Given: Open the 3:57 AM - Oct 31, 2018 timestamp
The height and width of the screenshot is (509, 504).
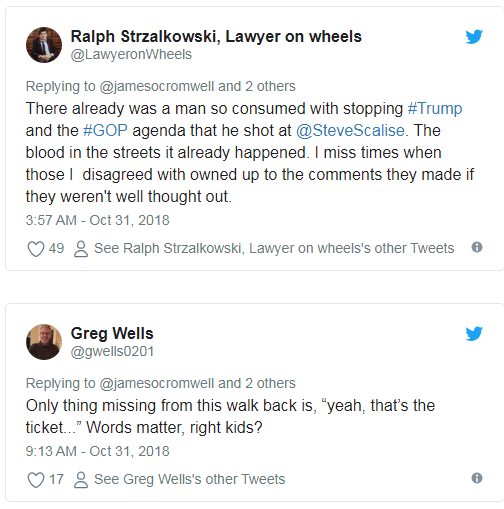Looking at the screenshot, I should click(x=98, y=220).
